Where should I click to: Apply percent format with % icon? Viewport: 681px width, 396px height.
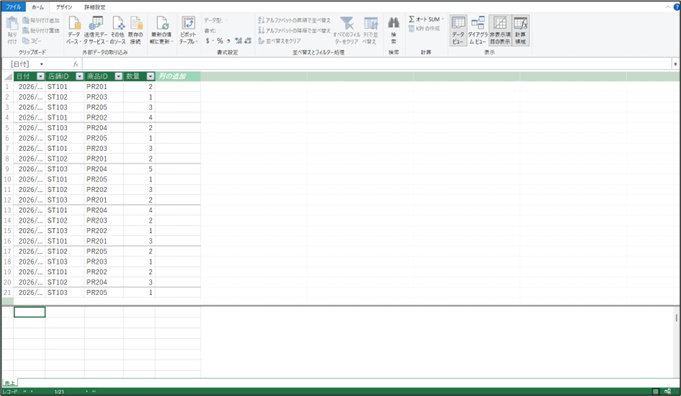[220, 41]
